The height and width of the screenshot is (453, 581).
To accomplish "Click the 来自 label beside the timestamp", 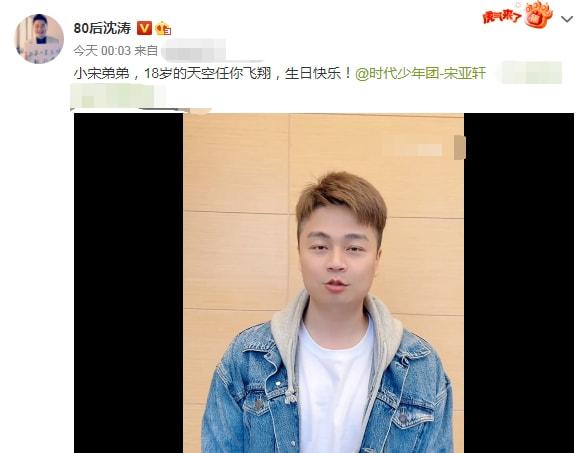I will 146,51.
